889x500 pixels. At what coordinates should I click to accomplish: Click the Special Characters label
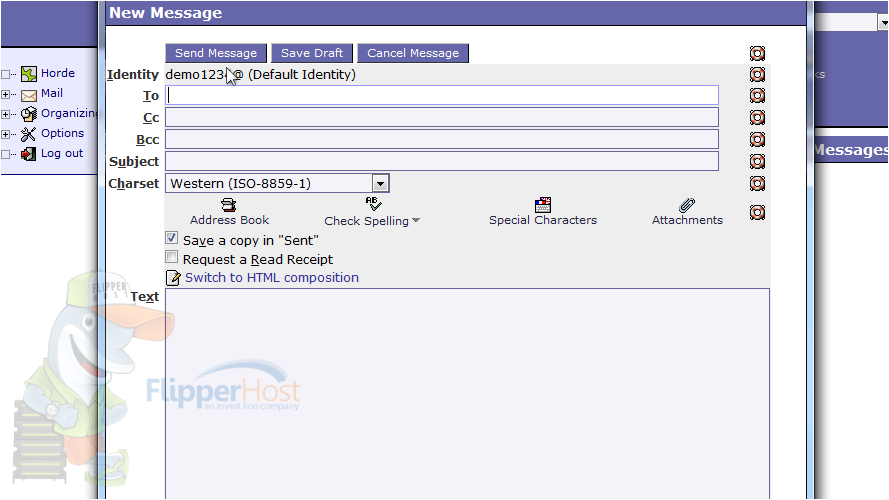[543, 220]
